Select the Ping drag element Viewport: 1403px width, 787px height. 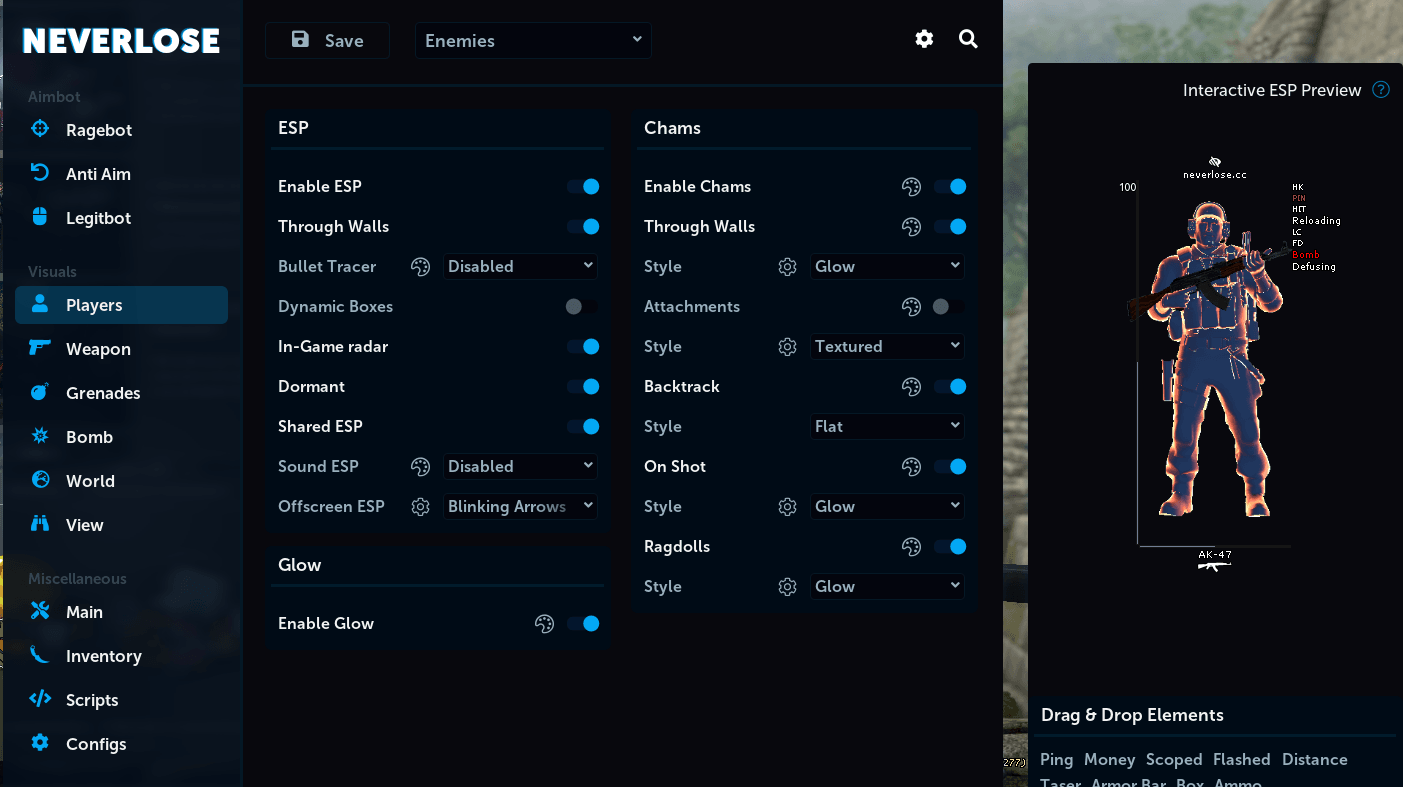(x=1056, y=760)
